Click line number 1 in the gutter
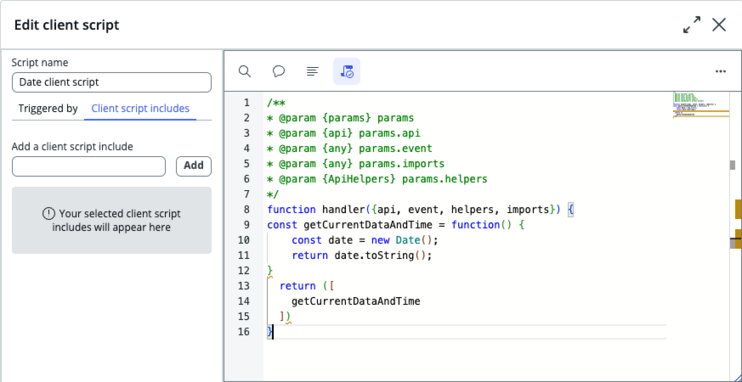The image size is (742, 382). (246, 103)
